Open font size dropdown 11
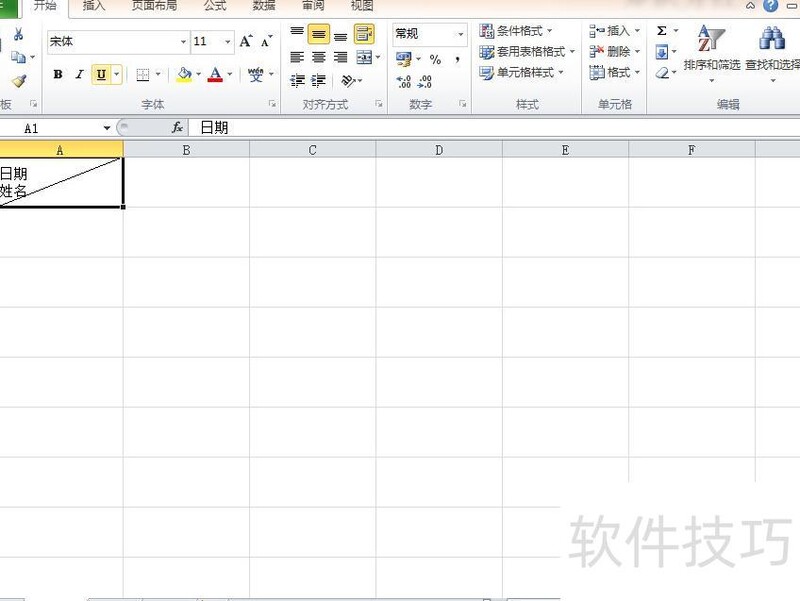The image size is (800, 601). [x=228, y=41]
